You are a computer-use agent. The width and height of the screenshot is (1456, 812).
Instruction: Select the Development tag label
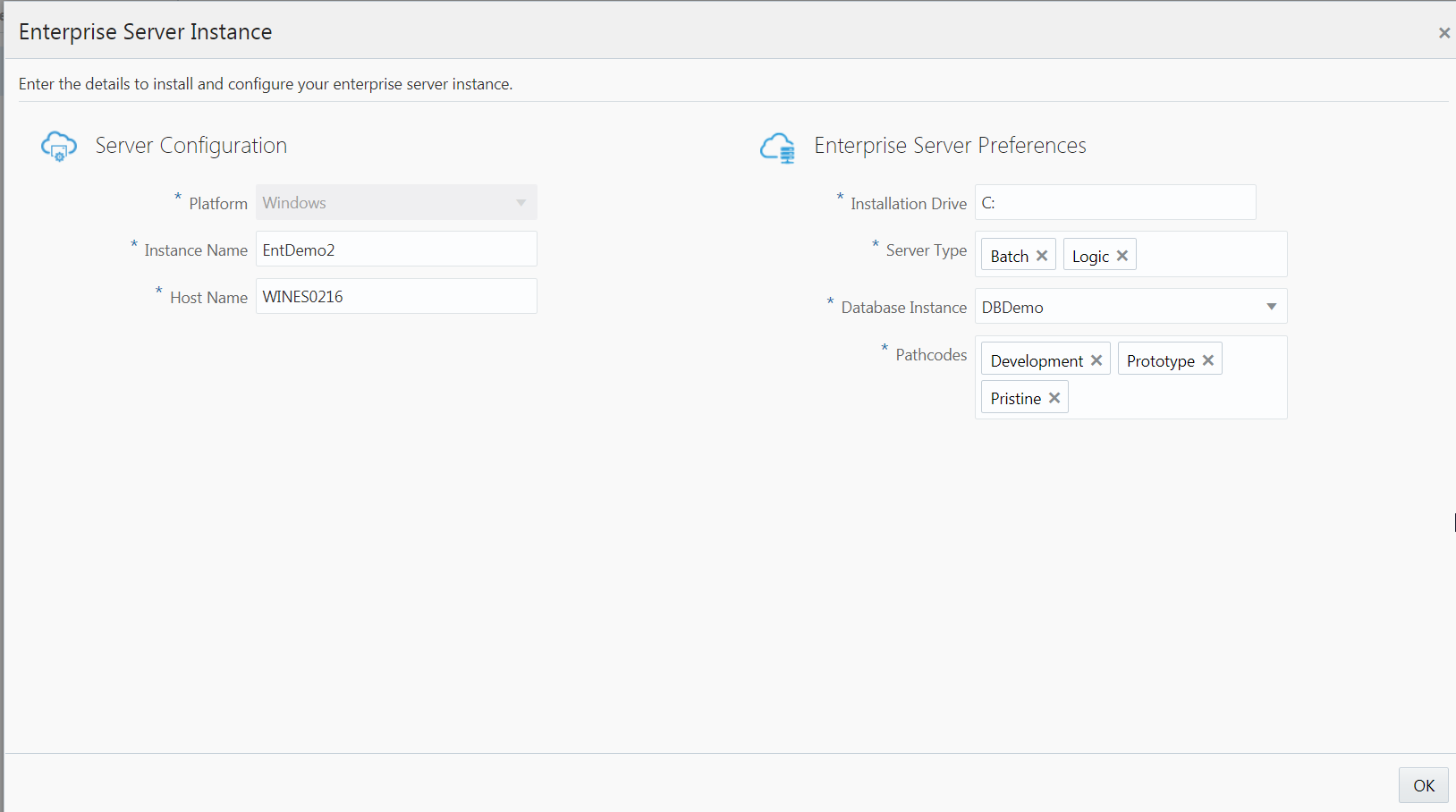[1037, 361]
